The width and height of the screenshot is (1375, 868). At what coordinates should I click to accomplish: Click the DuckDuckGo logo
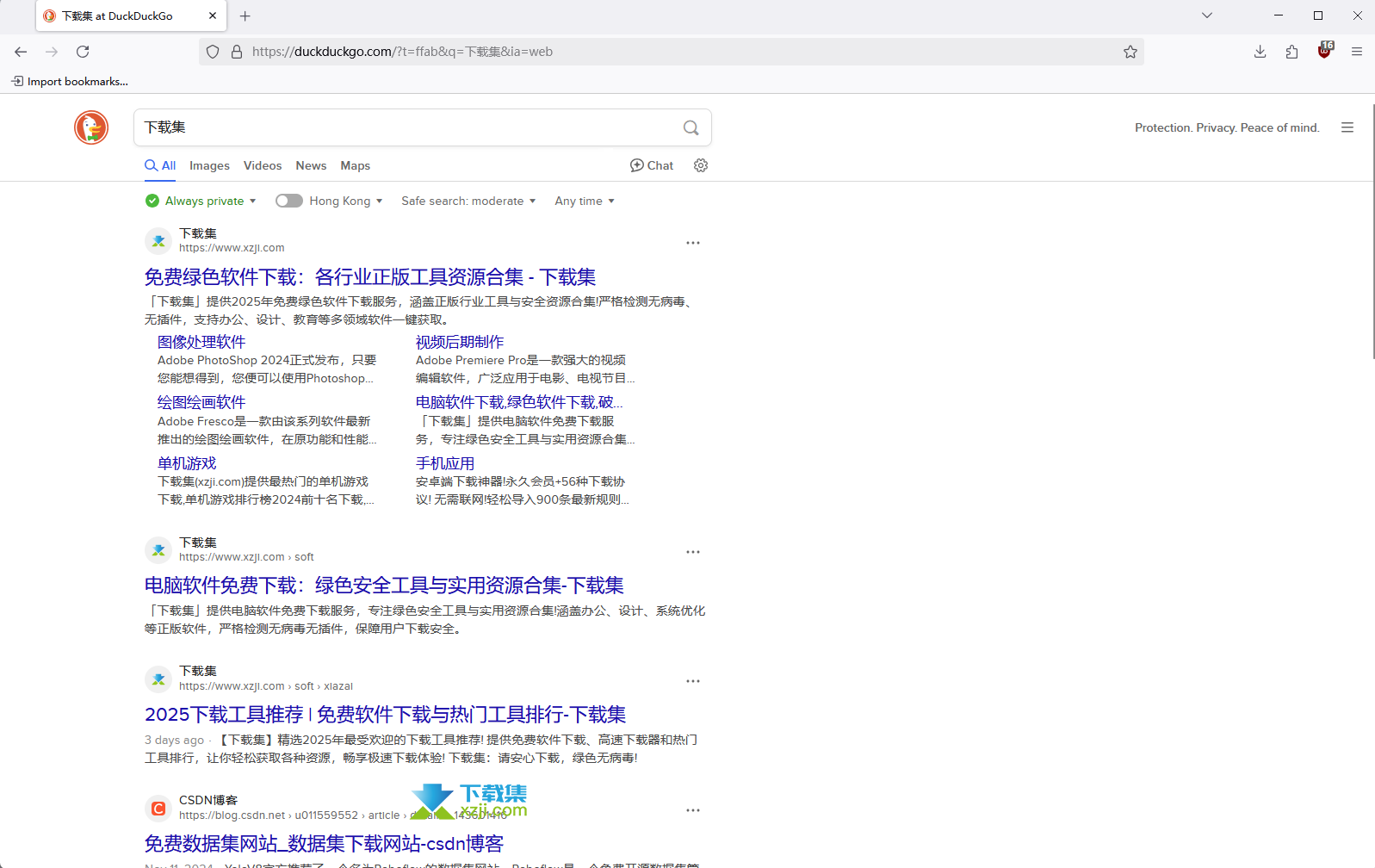coord(91,127)
